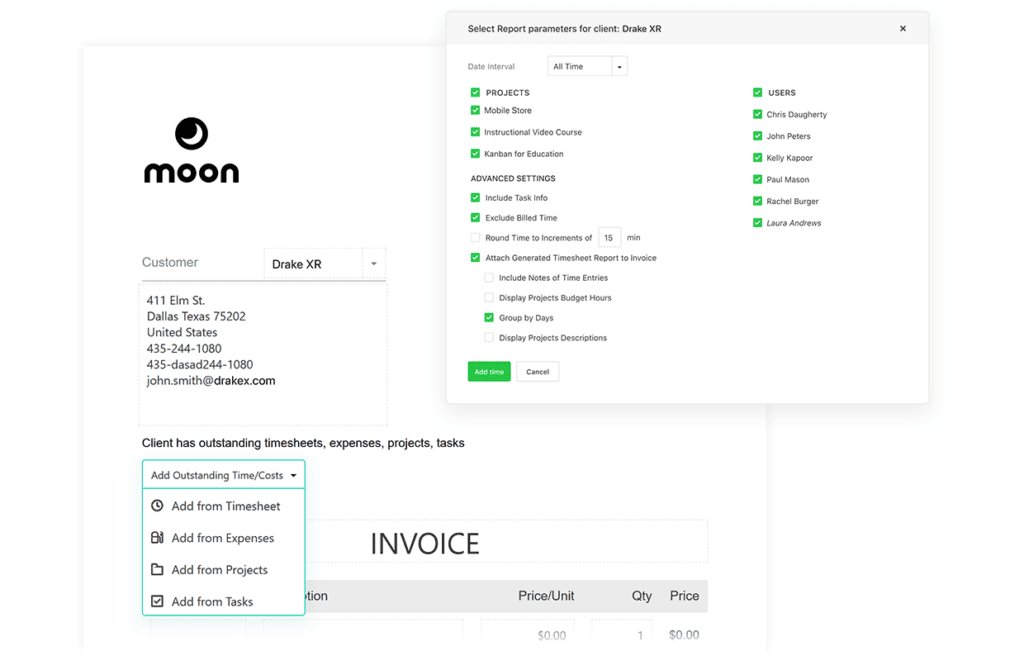Click the Cancel button

(x=537, y=371)
